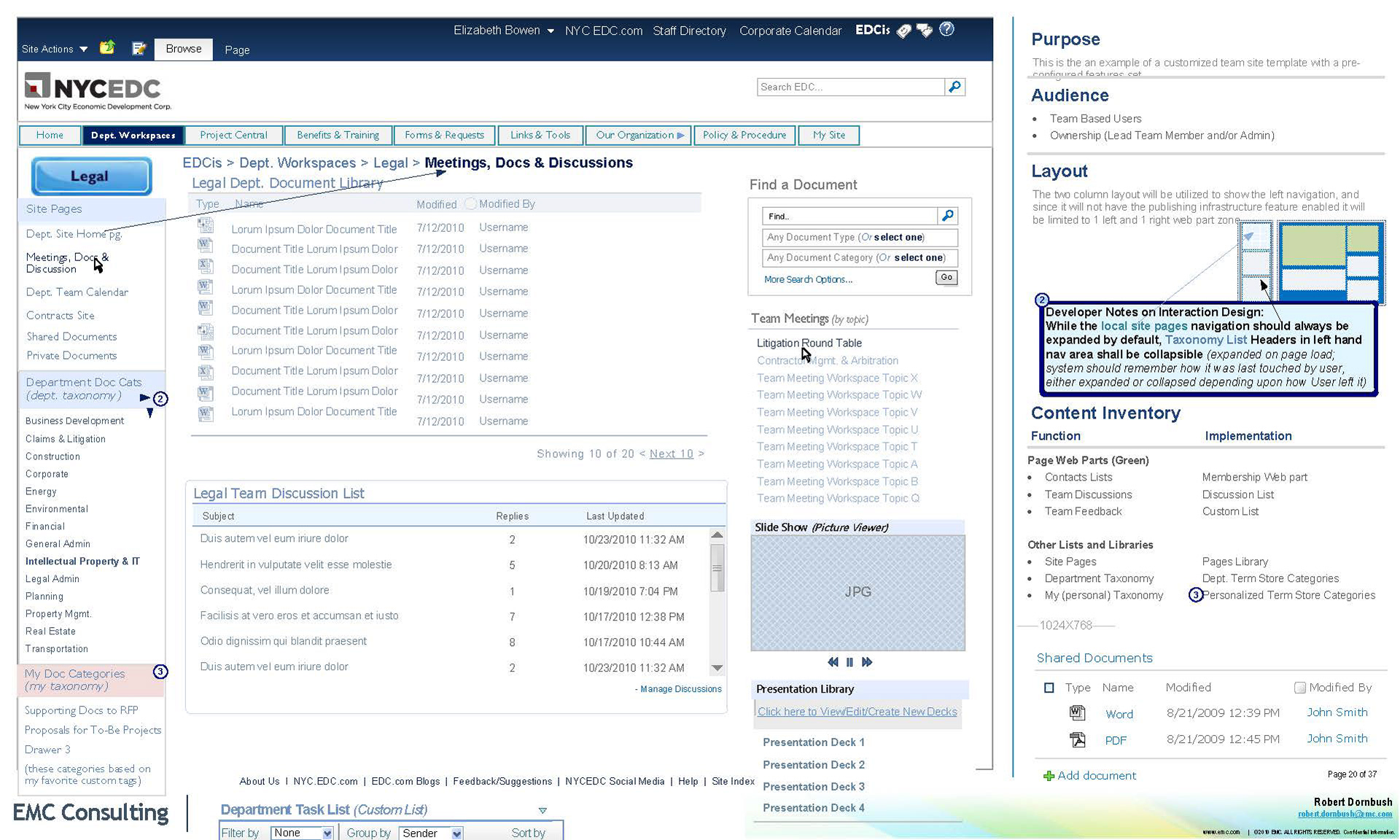The width and height of the screenshot is (1400, 840).
Task: Open the help question mark icon
Action: coord(946,30)
